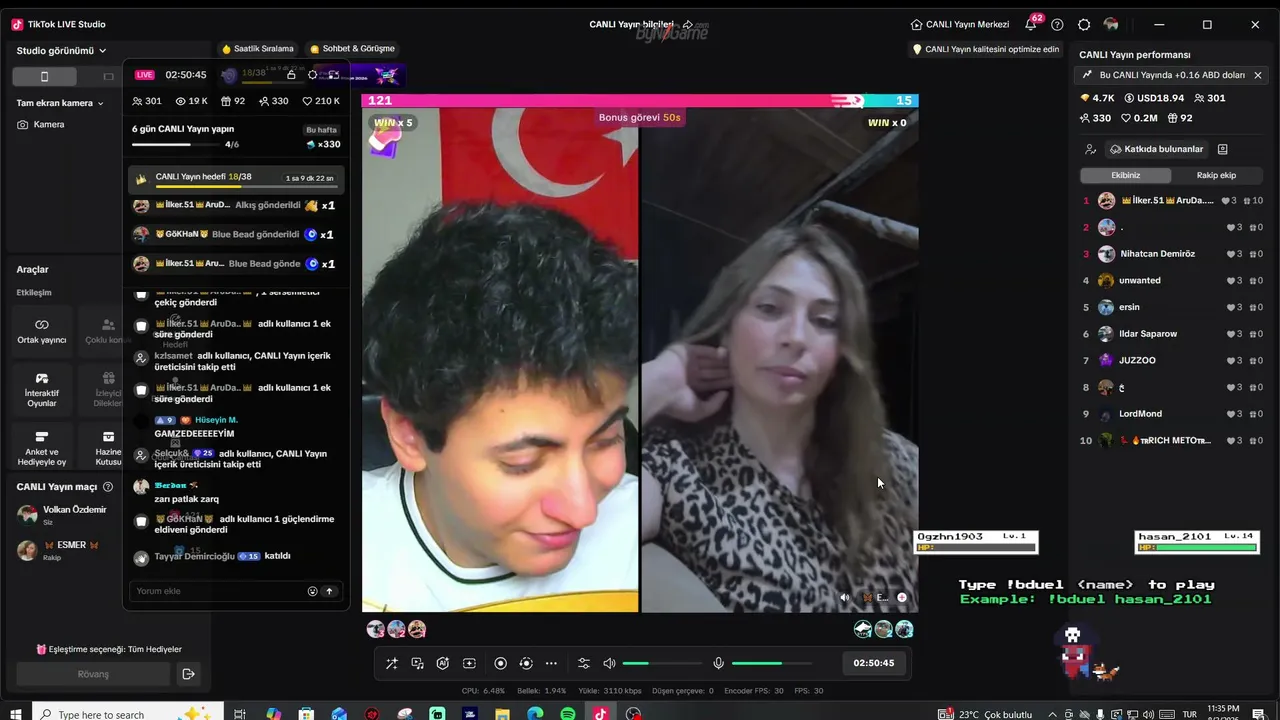Viewport: 1280px width, 720px height.
Task: Open notifications bell with 62 badge
Action: (1031, 24)
